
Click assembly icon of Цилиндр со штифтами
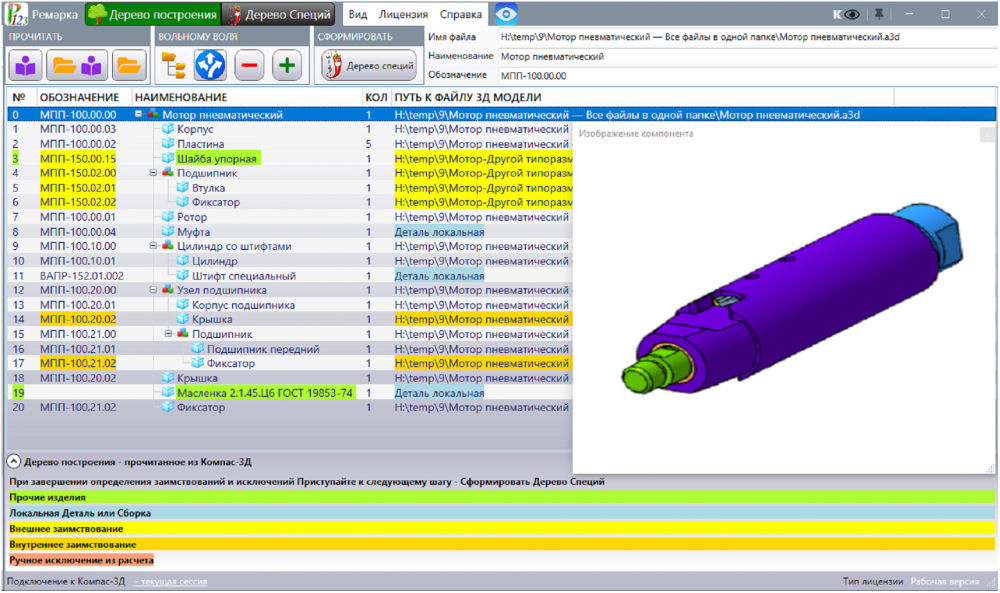point(168,246)
